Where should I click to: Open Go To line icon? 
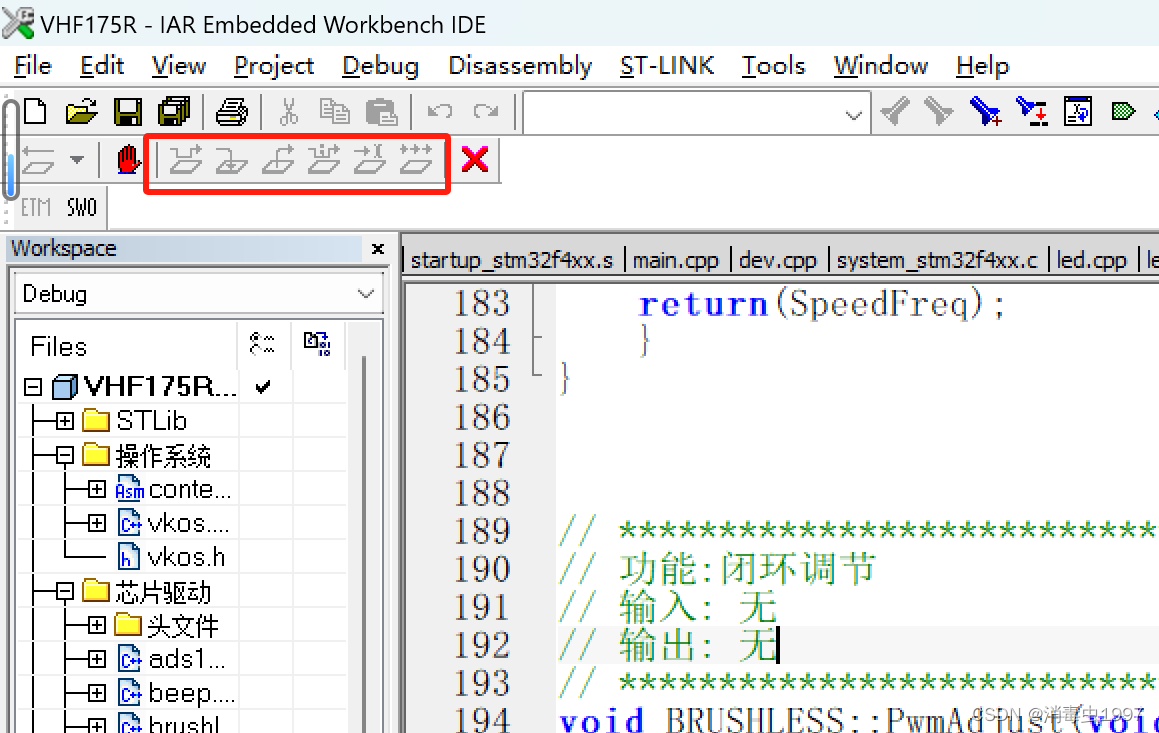1078,112
